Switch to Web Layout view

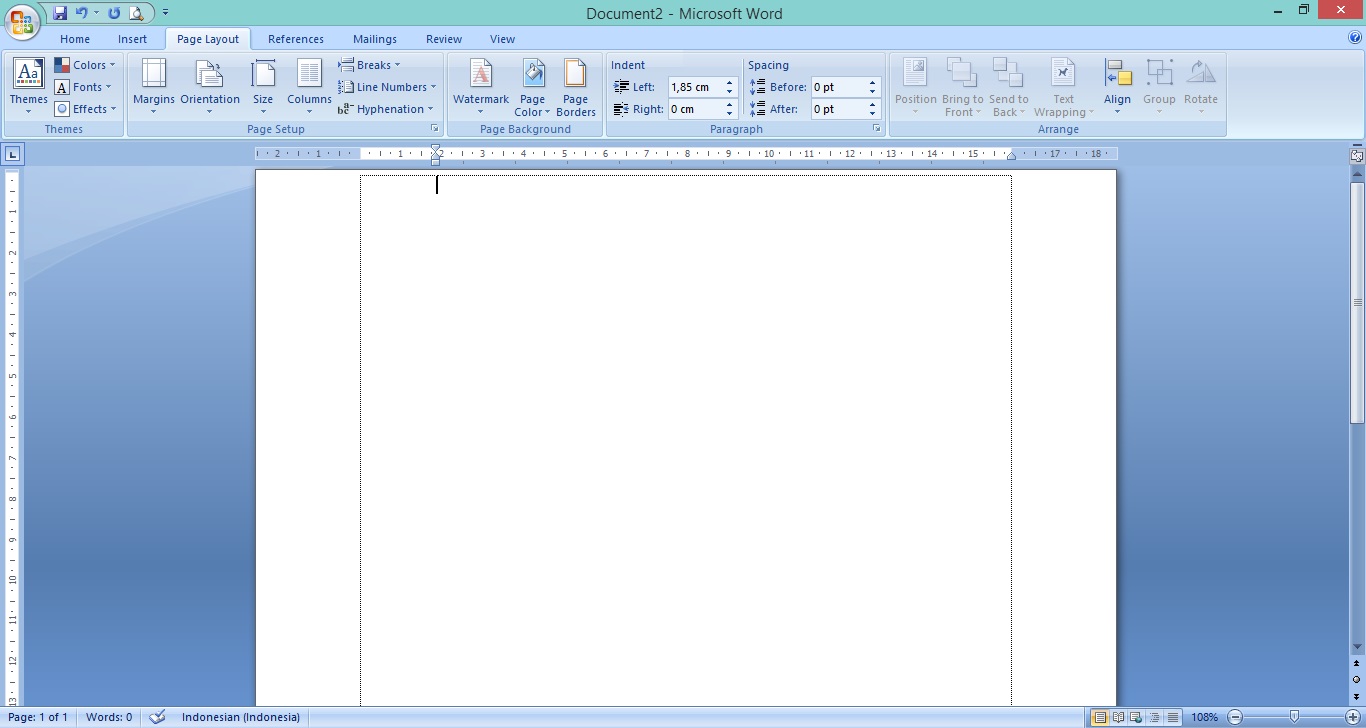tap(1136, 717)
